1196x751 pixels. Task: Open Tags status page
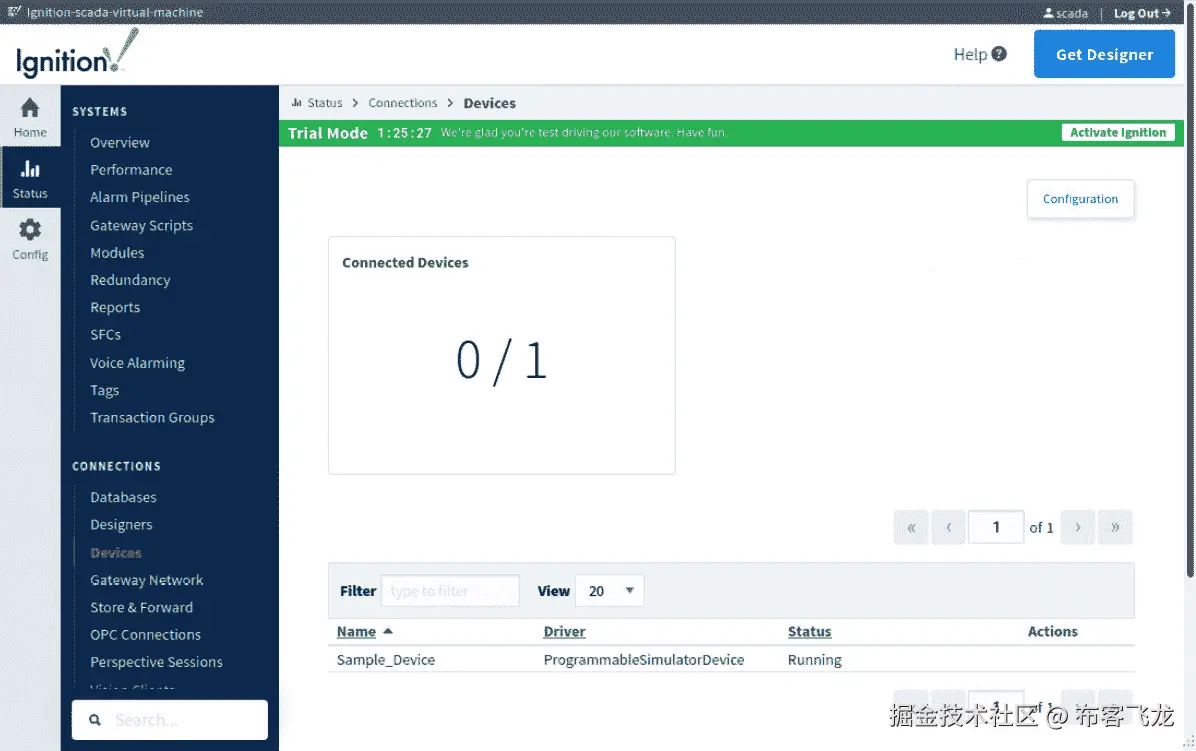(x=104, y=391)
